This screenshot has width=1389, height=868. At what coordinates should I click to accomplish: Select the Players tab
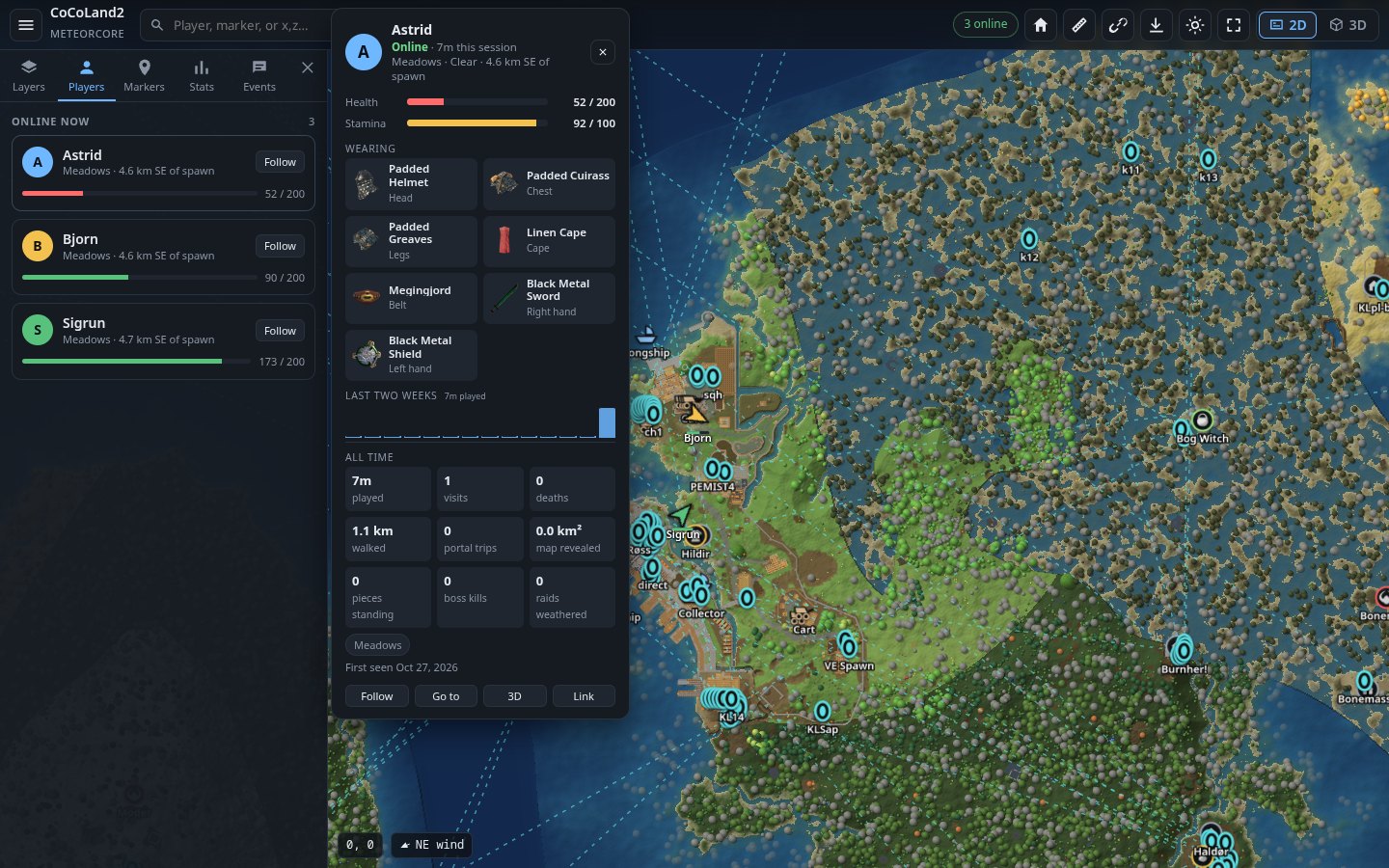pyautogui.click(x=87, y=75)
